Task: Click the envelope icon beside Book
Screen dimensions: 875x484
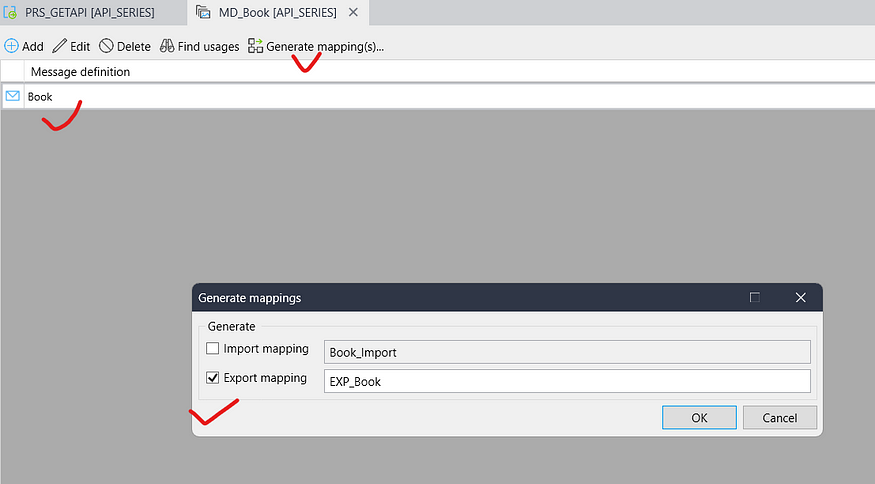Action: (13, 97)
